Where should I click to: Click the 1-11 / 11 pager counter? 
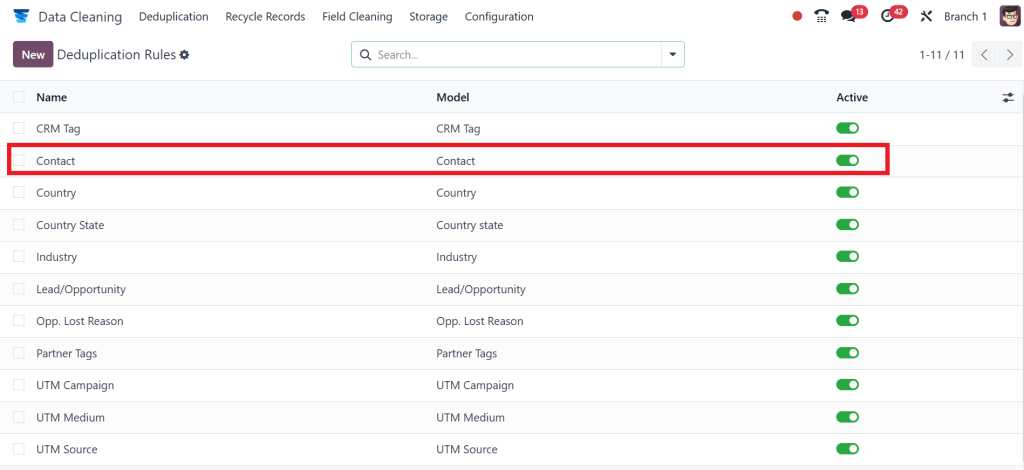(942, 55)
